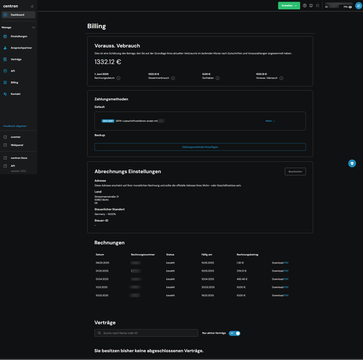Click the Zahlungsmethoden heading
This screenshot has height=360, width=363.
click(111, 99)
